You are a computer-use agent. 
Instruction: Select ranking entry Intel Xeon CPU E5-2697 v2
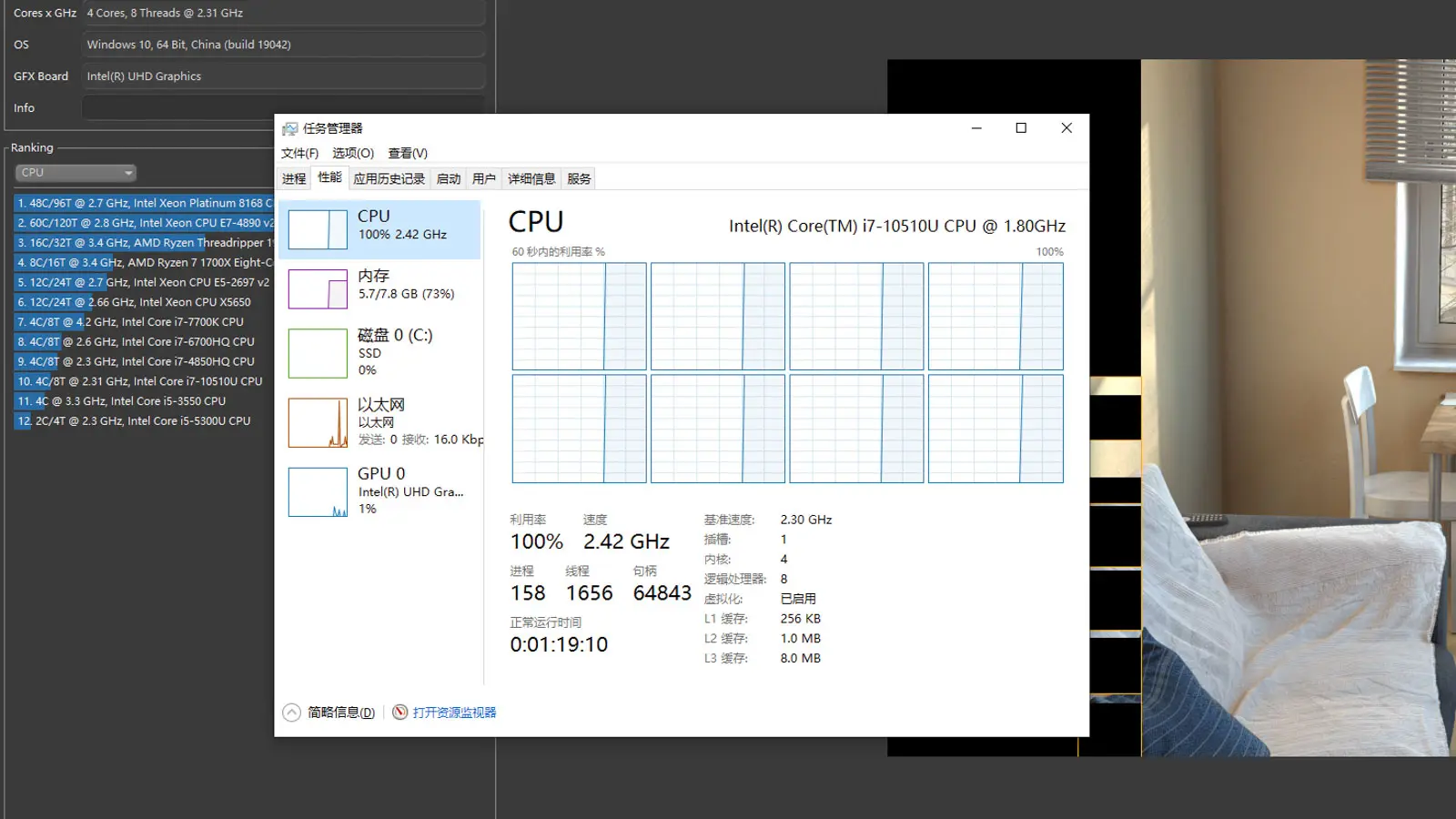[144, 282]
